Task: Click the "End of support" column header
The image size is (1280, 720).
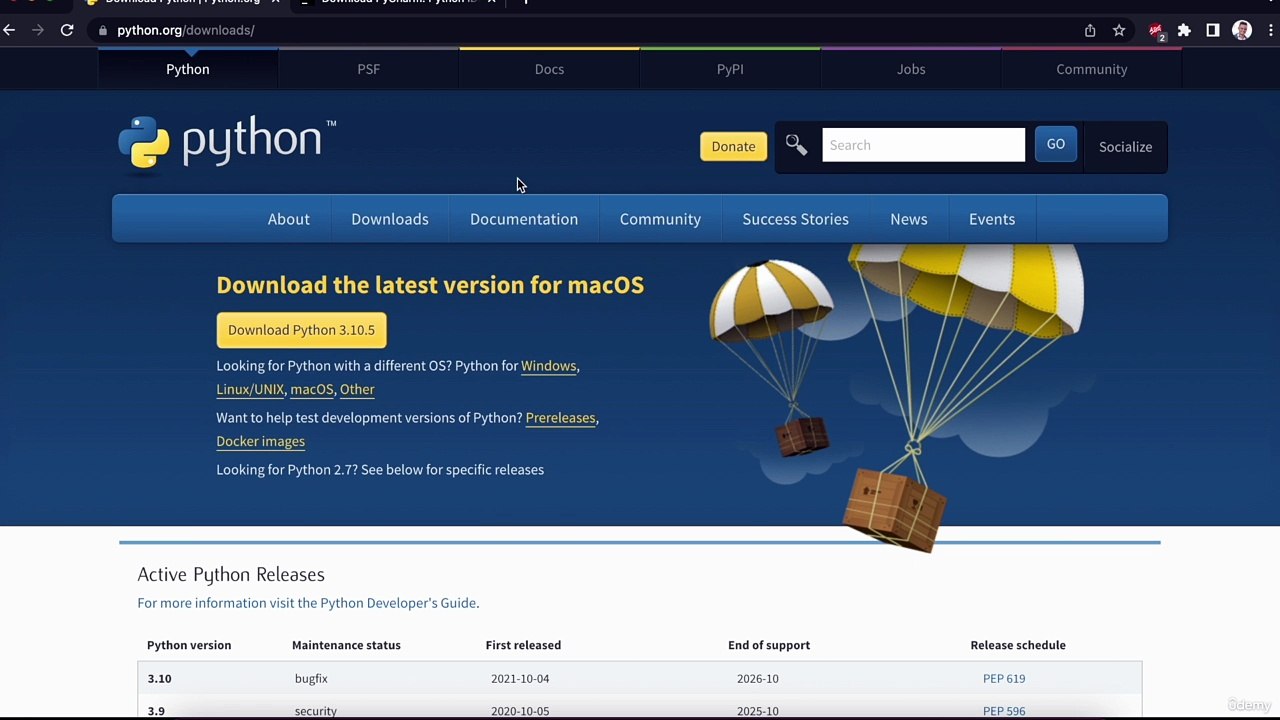Action: 769,646
